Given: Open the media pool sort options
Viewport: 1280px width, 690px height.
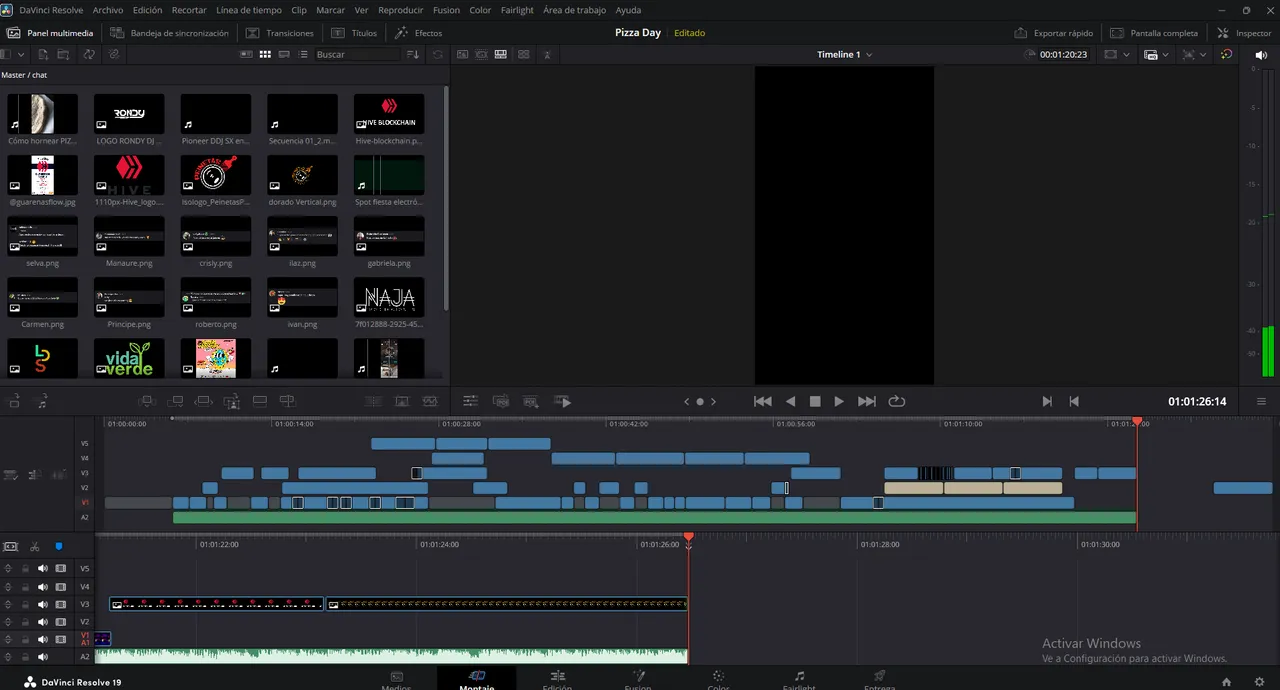Looking at the screenshot, I should pyautogui.click(x=413, y=54).
